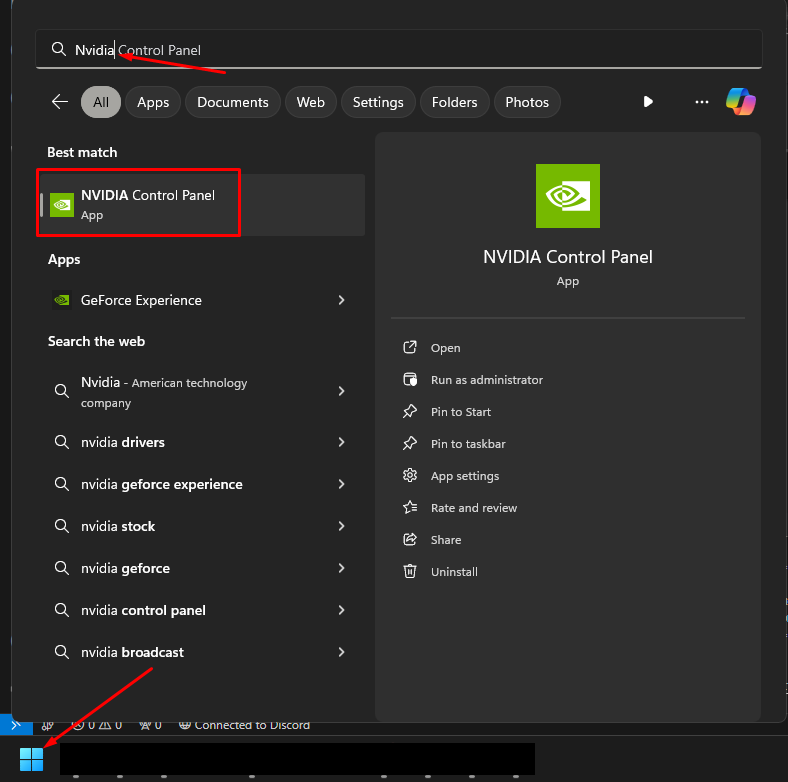Click the back arrow in search panel
Image resolution: width=788 pixels, height=782 pixels.
coord(60,102)
